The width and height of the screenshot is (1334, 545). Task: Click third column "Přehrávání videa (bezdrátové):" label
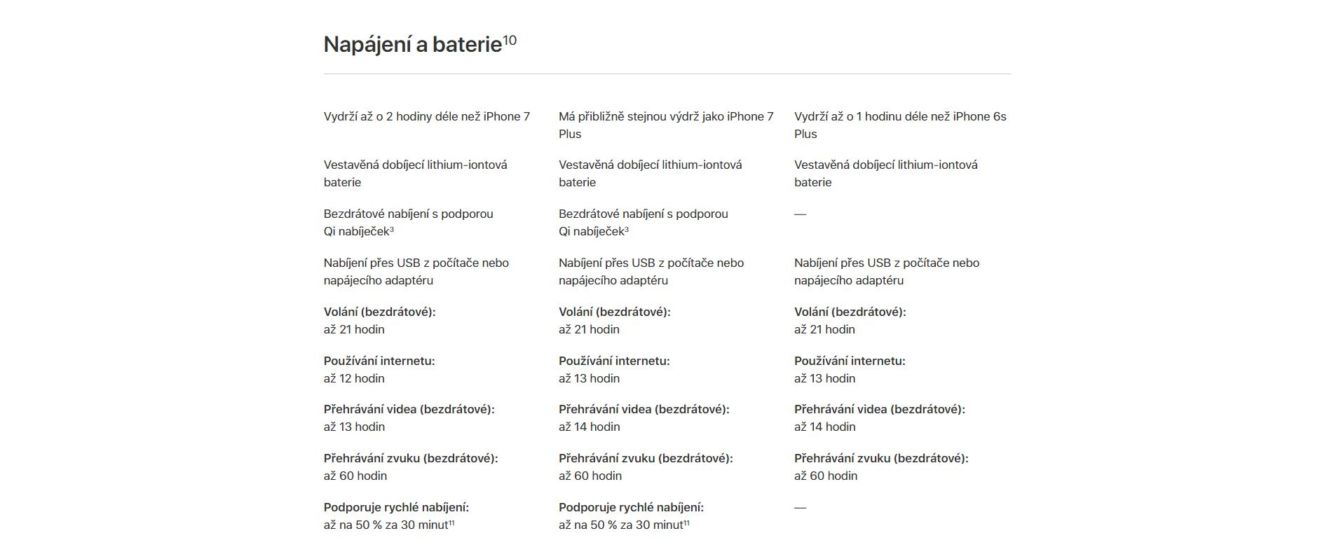point(879,409)
